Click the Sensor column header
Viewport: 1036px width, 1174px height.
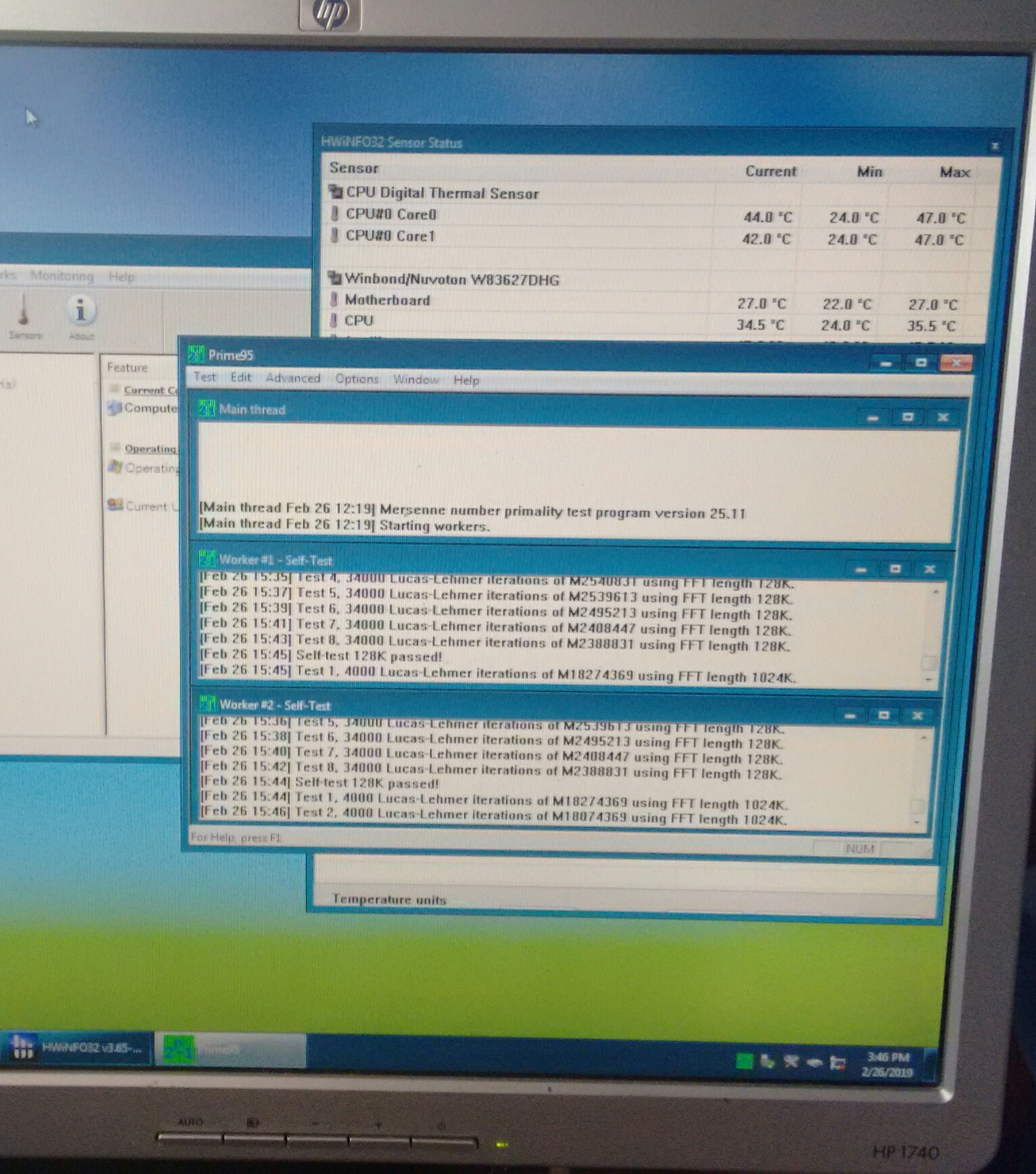pos(354,168)
